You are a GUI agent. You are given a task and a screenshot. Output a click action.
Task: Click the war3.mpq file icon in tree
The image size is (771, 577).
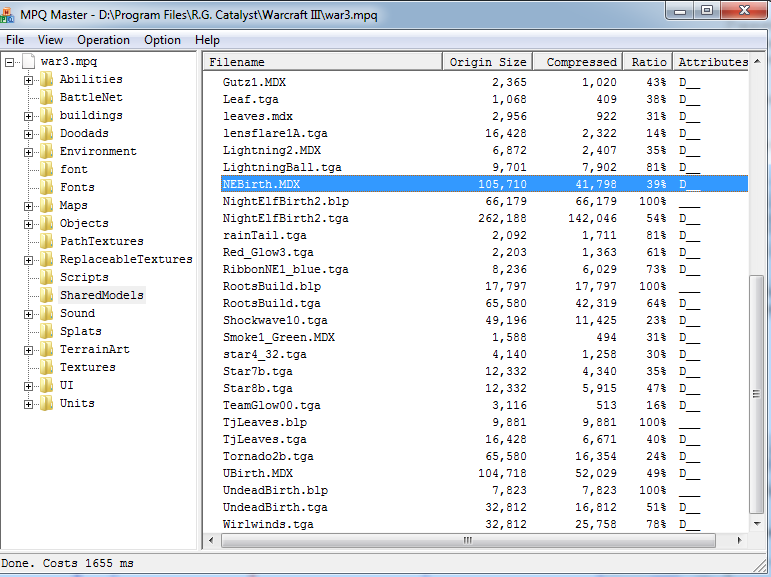(29, 61)
